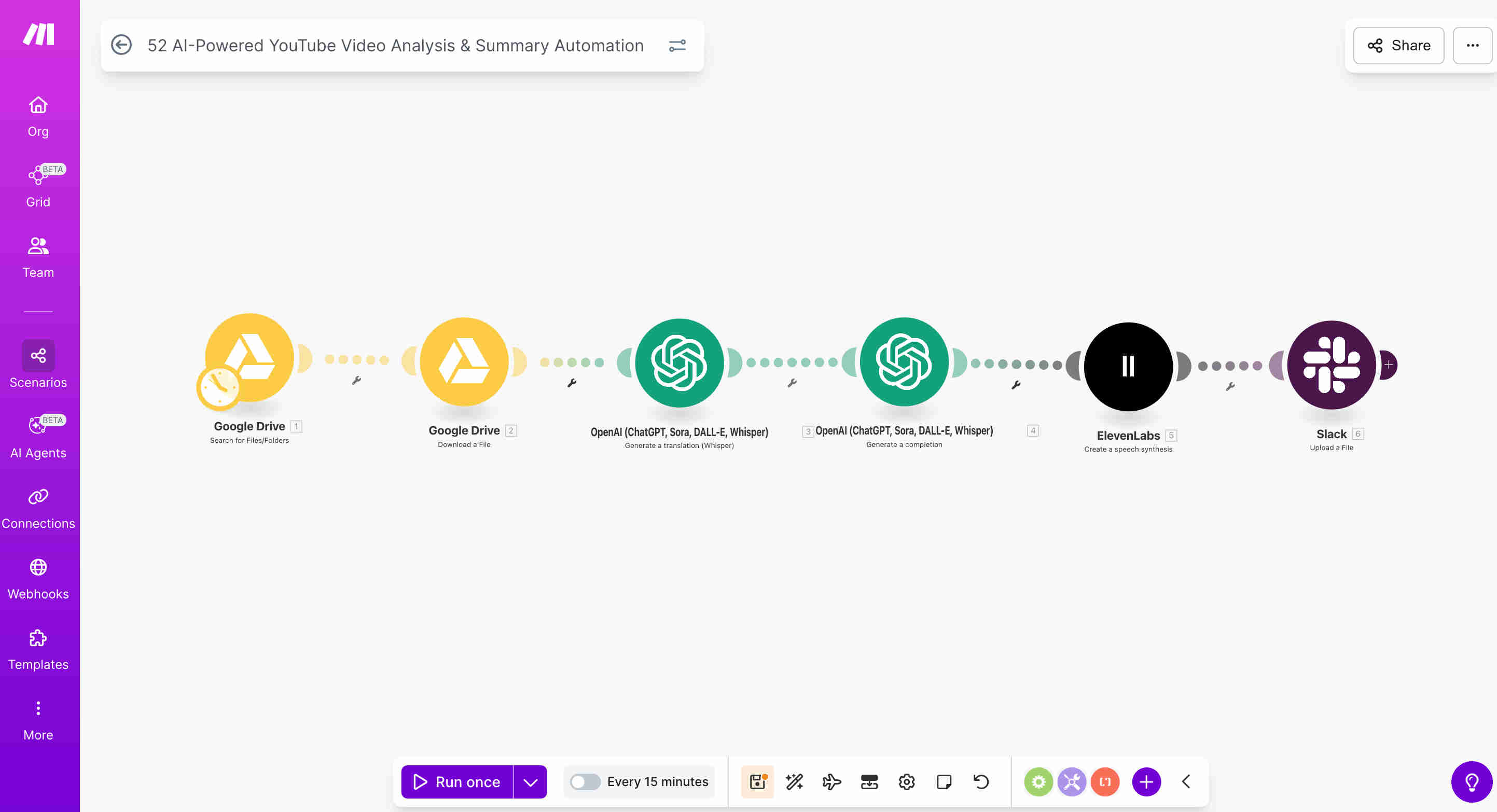Open purple tools icon in toolbar

[1072, 782]
